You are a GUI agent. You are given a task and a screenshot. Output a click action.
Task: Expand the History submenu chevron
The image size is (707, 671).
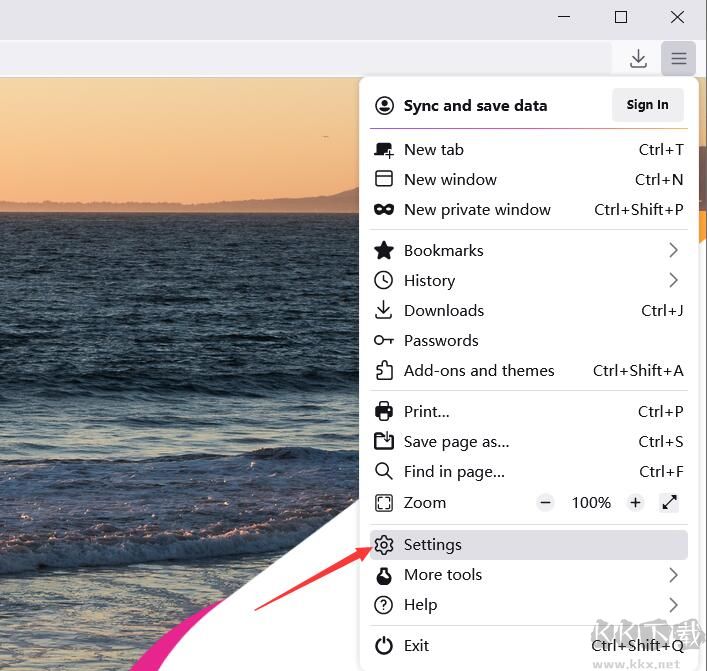point(673,281)
